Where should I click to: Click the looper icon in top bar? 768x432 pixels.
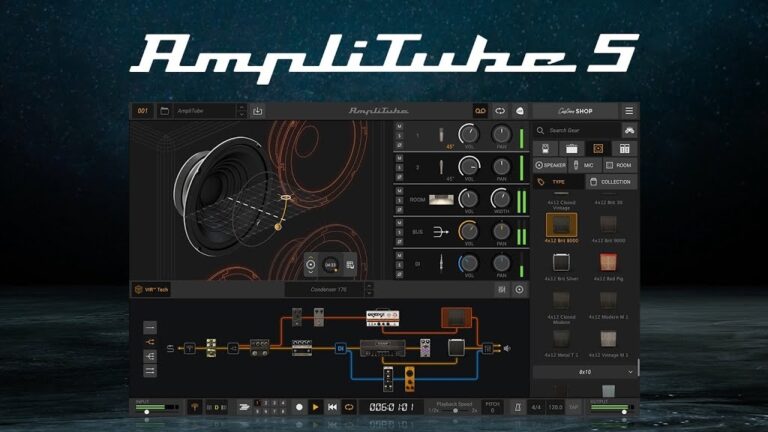click(x=500, y=111)
